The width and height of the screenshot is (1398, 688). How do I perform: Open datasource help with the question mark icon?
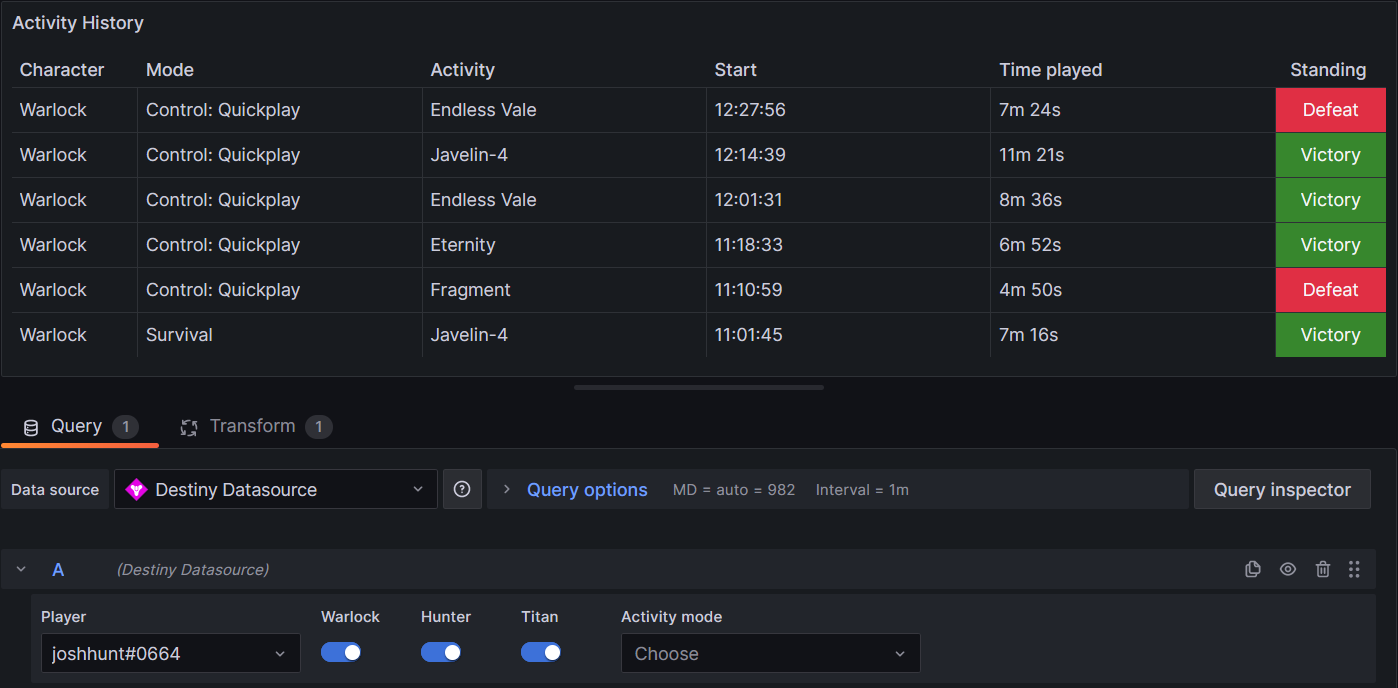click(462, 489)
